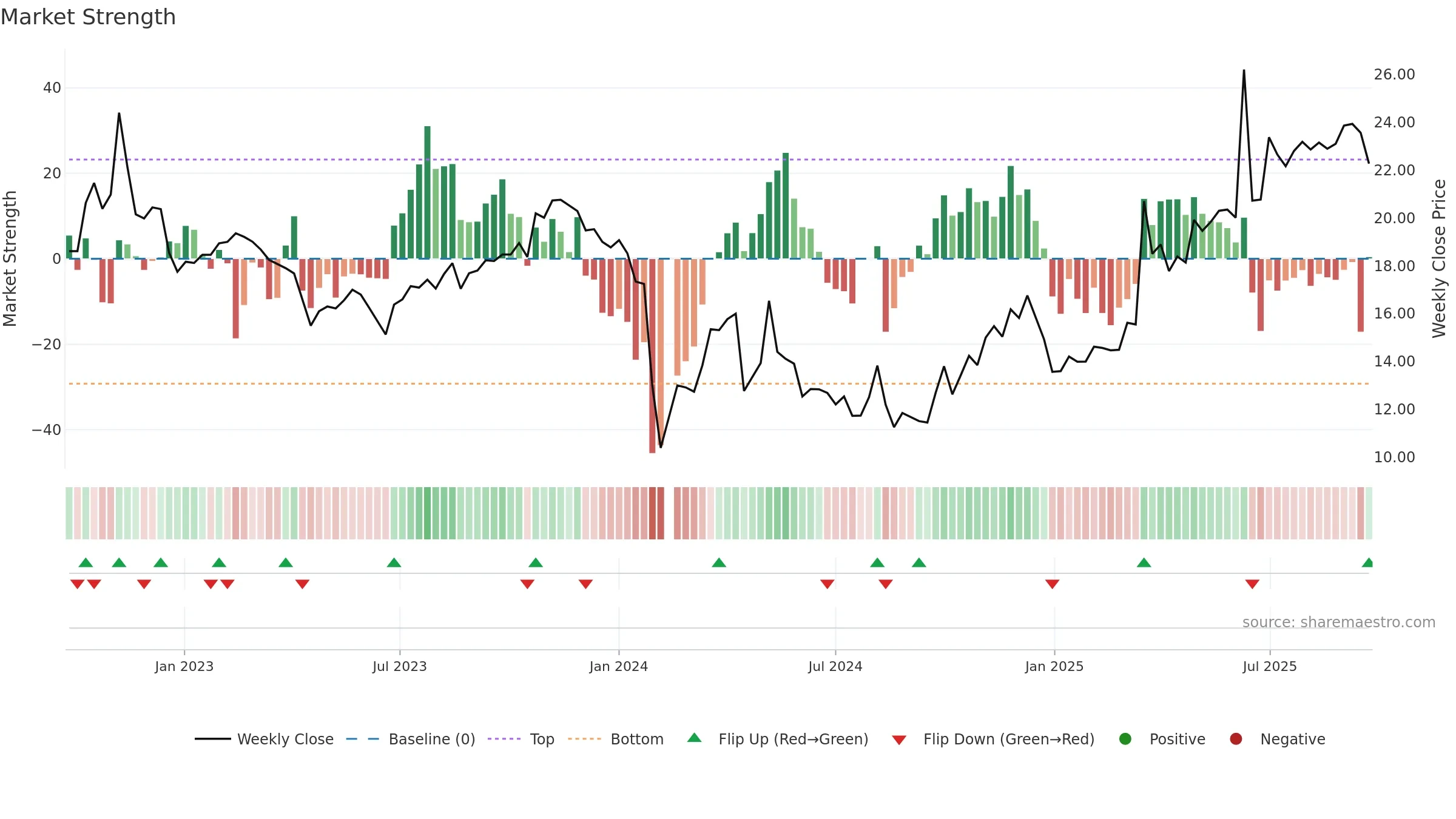Screen dimensions: 1456x819
Task: Click the purple dotted Top line sample
Action: (x=504, y=739)
